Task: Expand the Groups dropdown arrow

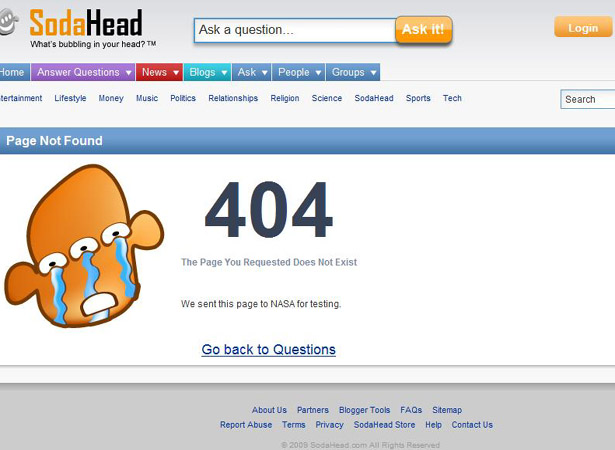Action: (x=373, y=73)
